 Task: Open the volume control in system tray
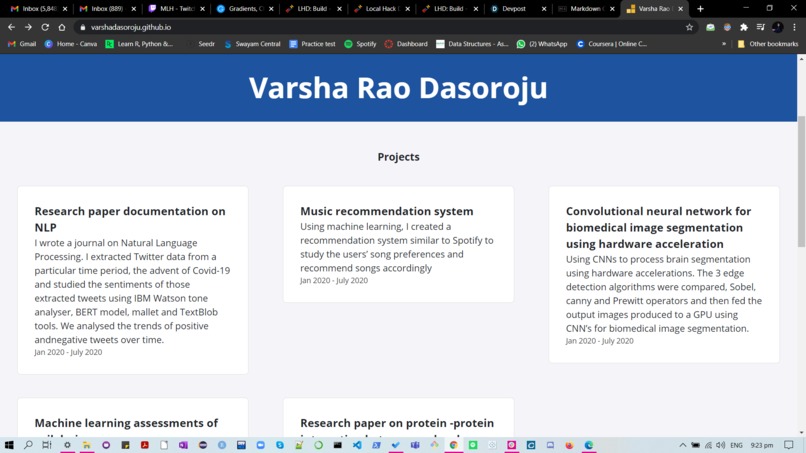click(721, 445)
